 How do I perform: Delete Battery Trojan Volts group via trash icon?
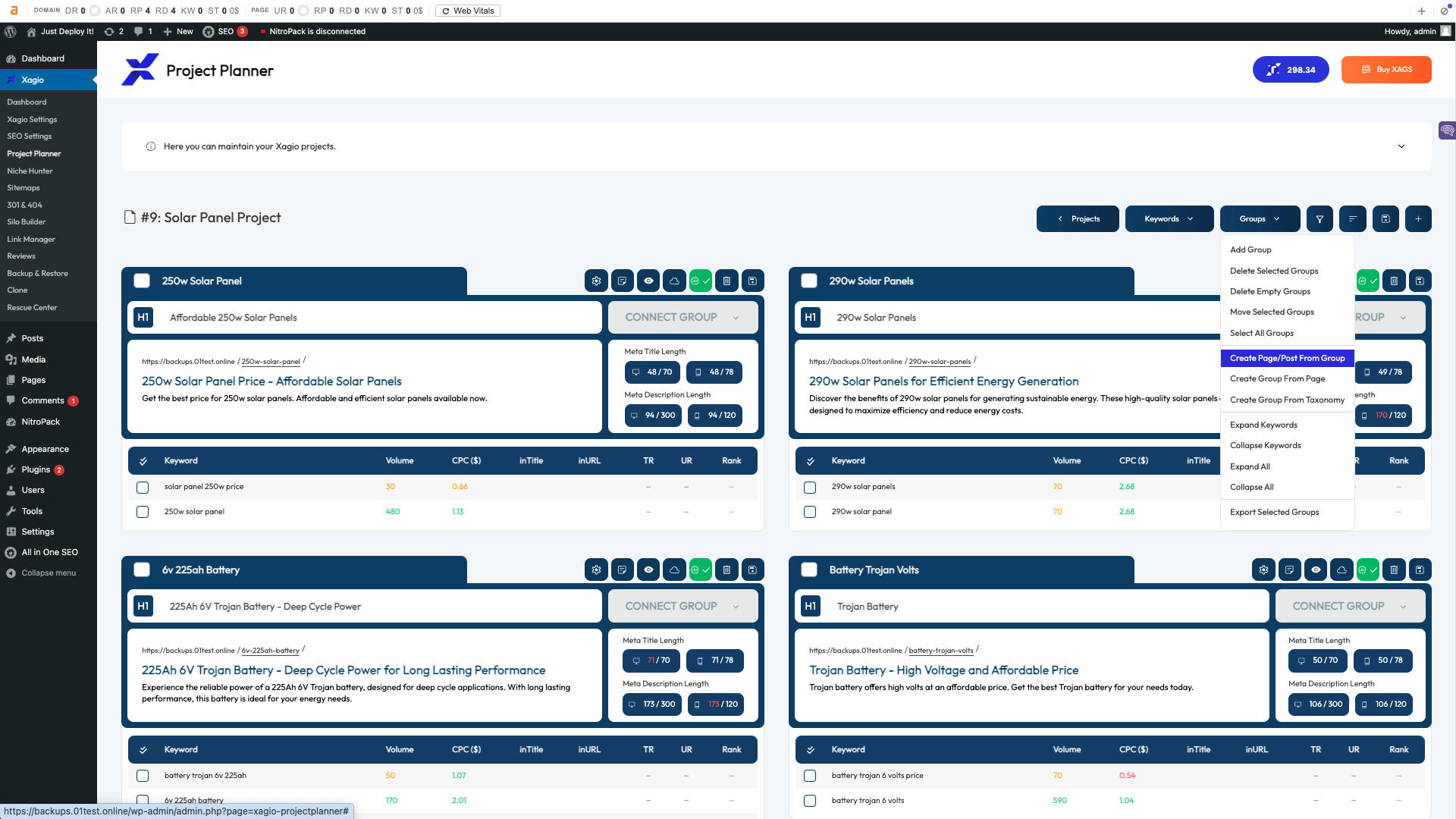pyautogui.click(x=1394, y=570)
